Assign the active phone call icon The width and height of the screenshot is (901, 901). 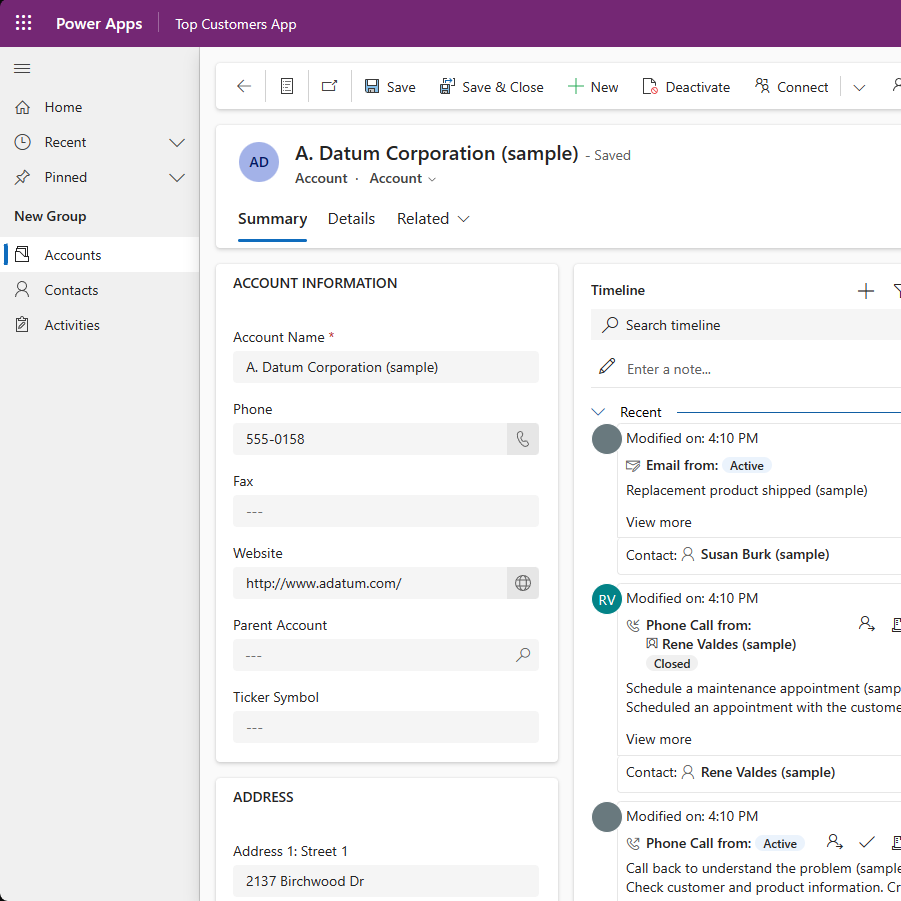pyautogui.click(x=834, y=842)
